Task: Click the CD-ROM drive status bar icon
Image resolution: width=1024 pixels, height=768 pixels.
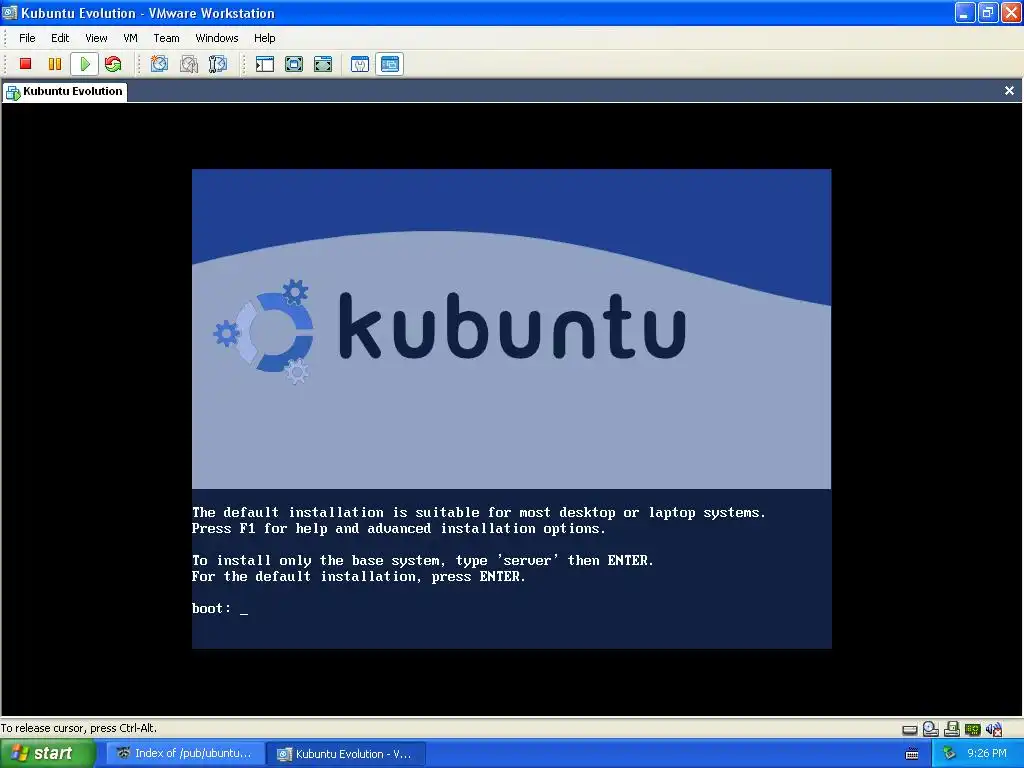Action: coord(931,729)
